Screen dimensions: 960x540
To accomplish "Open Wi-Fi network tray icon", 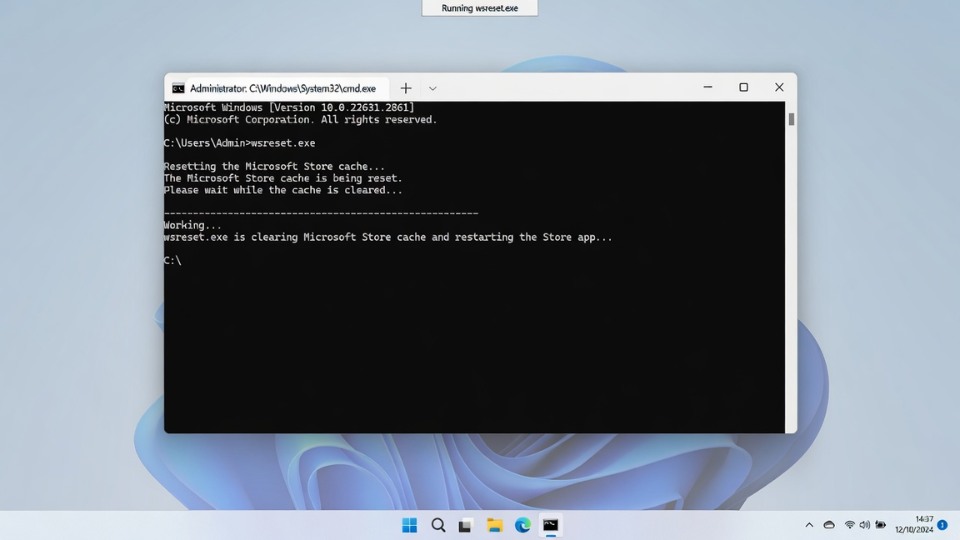I will pos(849,525).
